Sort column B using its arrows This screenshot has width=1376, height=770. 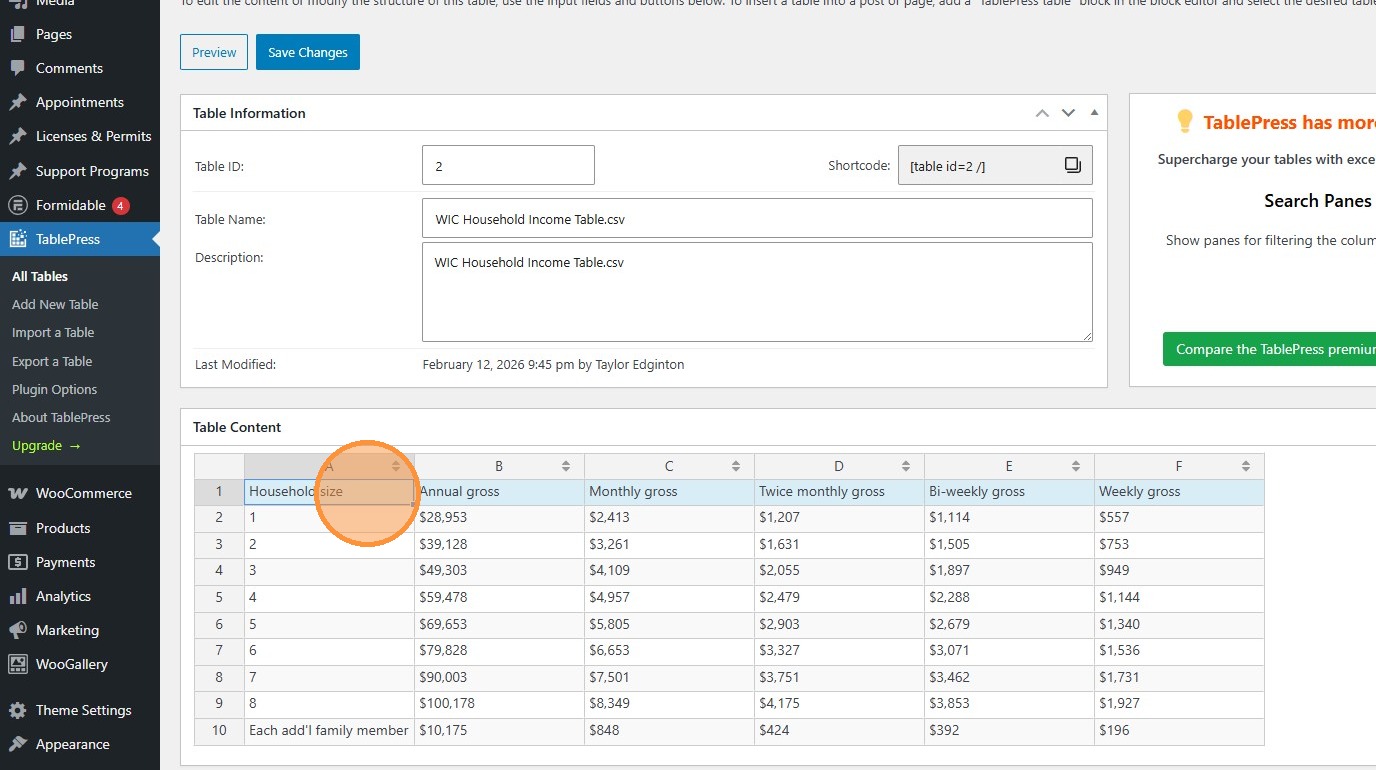coord(566,466)
